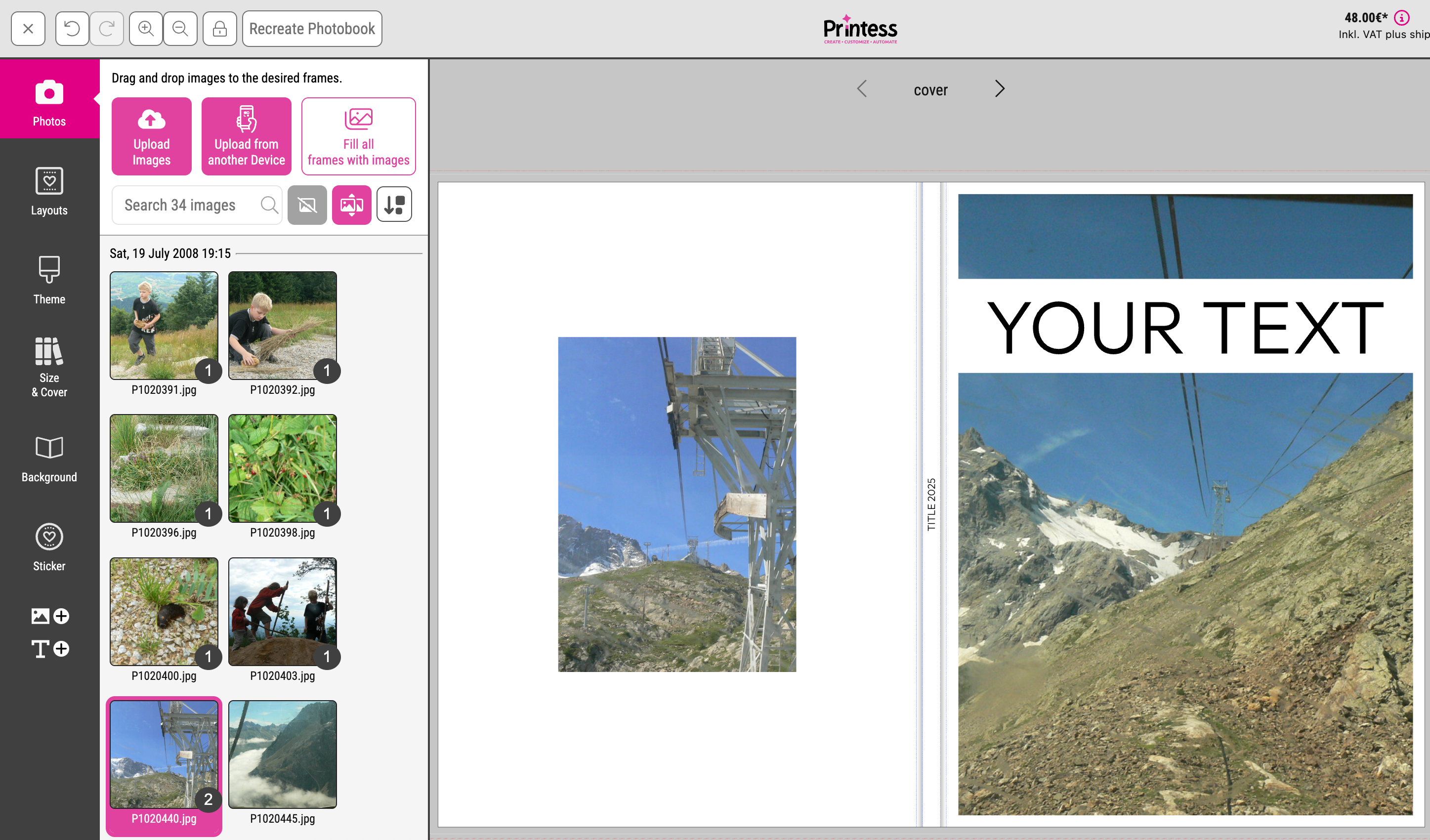
Task: Select thumbnail P1020396.jpg
Action: (164, 468)
